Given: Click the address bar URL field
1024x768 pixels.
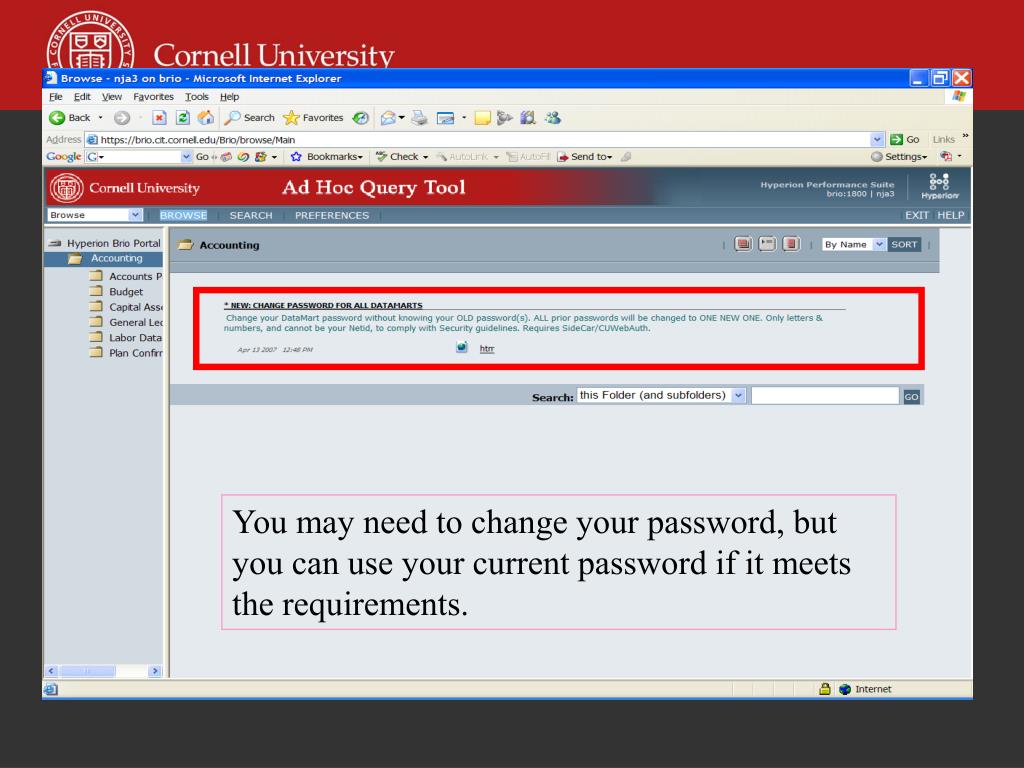Looking at the screenshot, I should pyautogui.click(x=483, y=139).
